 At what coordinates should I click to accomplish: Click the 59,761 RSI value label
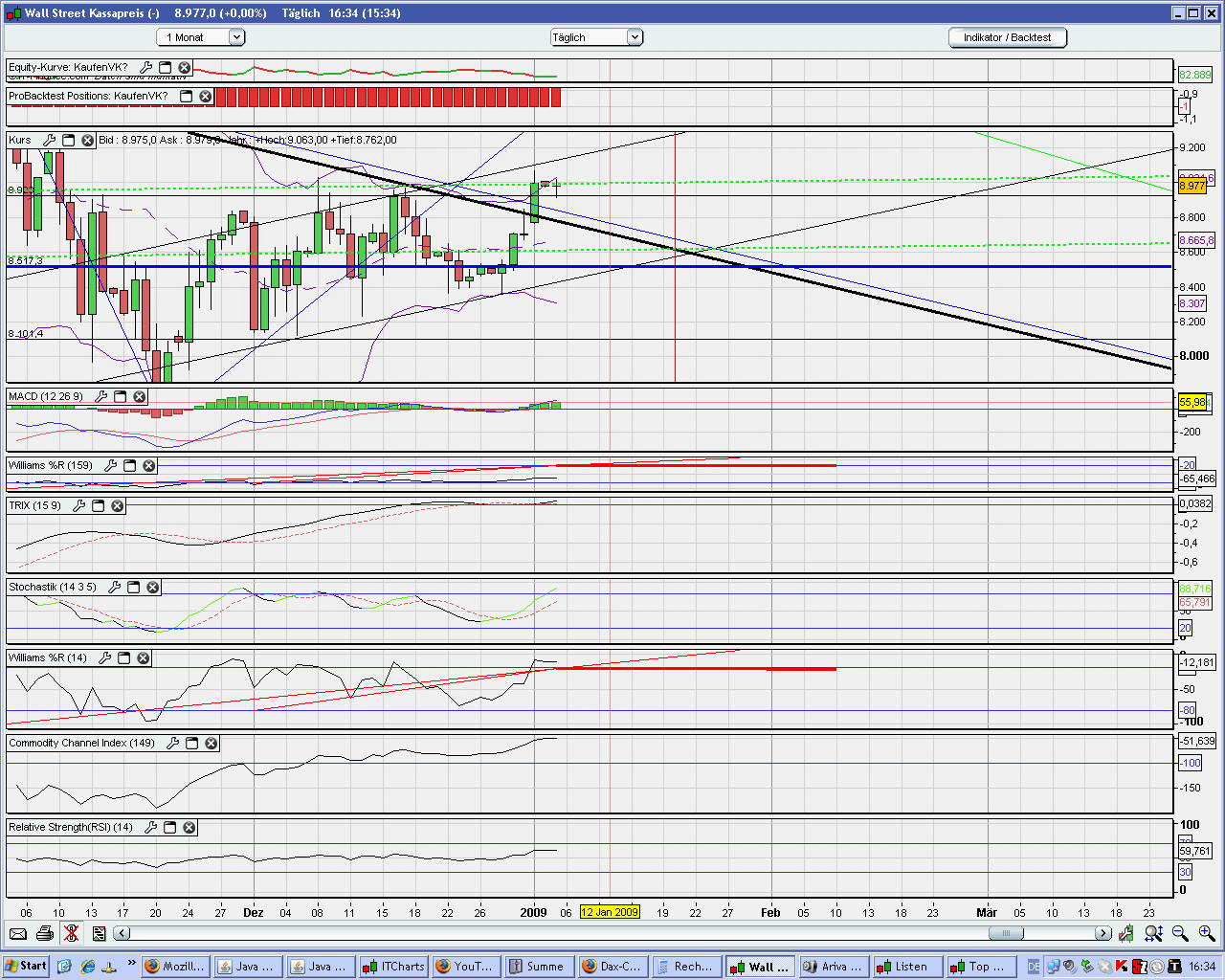coord(1195,851)
